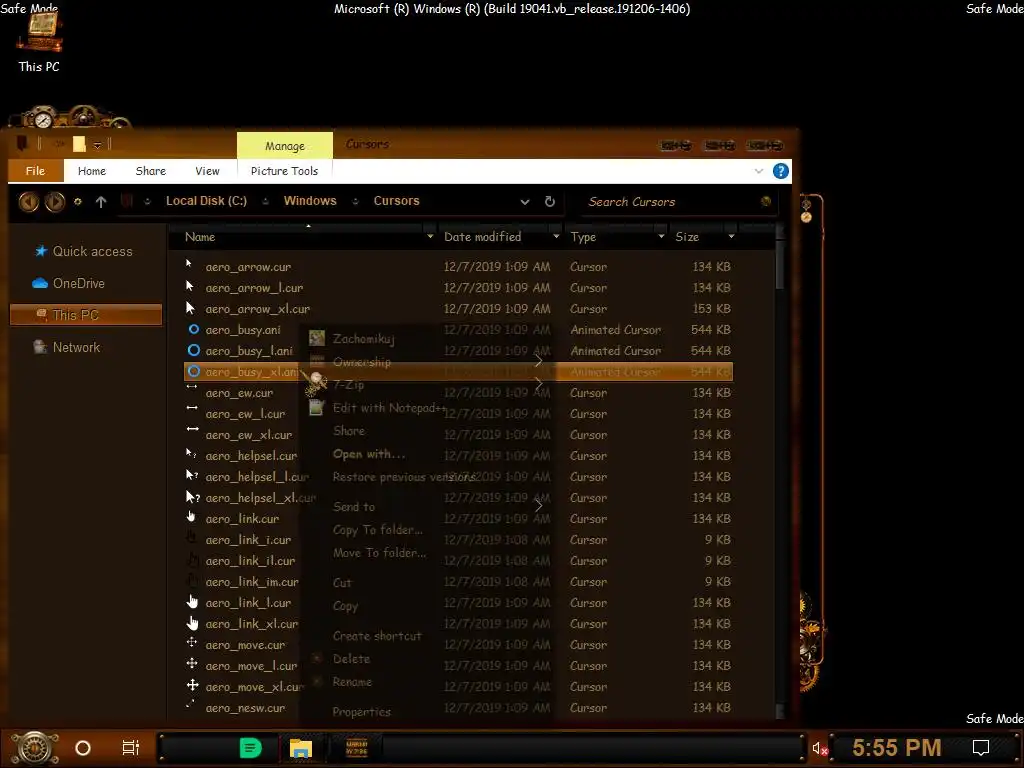Open Explorer help question mark

[780, 171]
